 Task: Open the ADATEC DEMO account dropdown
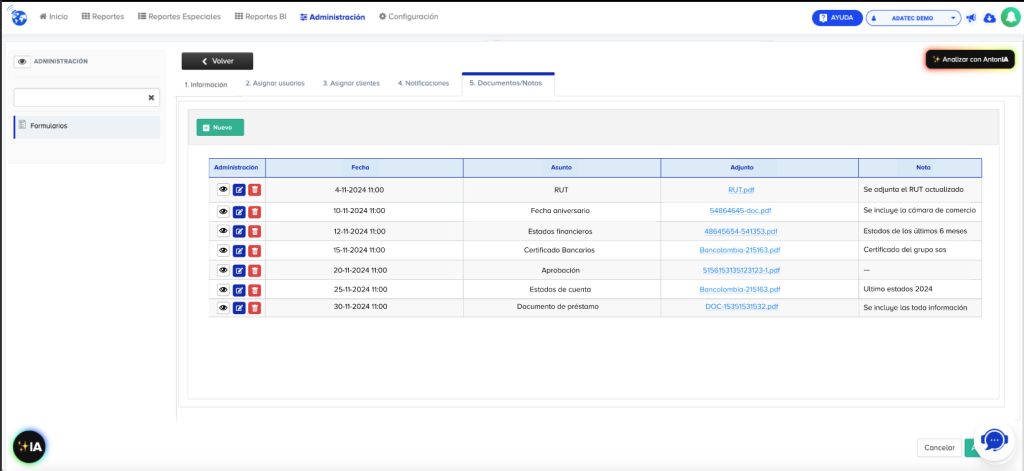pyautogui.click(x=913, y=18)
